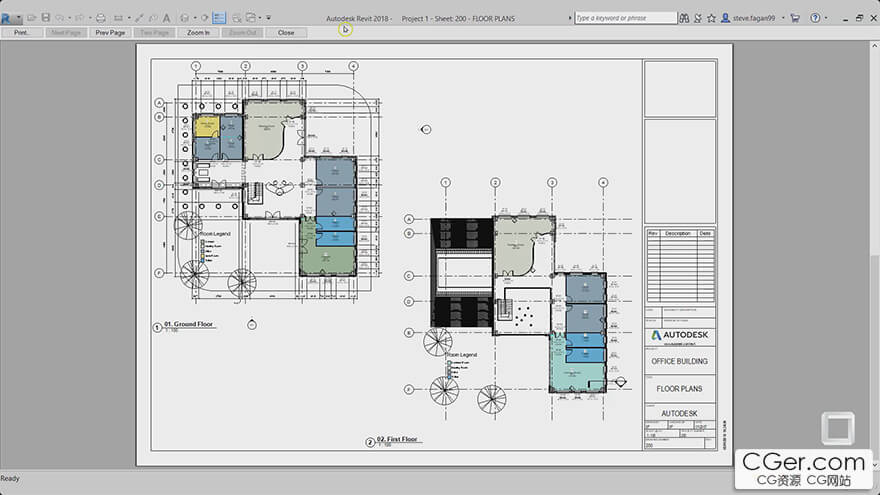Select the Text tool letter A icon
Screen dimensions: 880x495
tap(167, 18)
